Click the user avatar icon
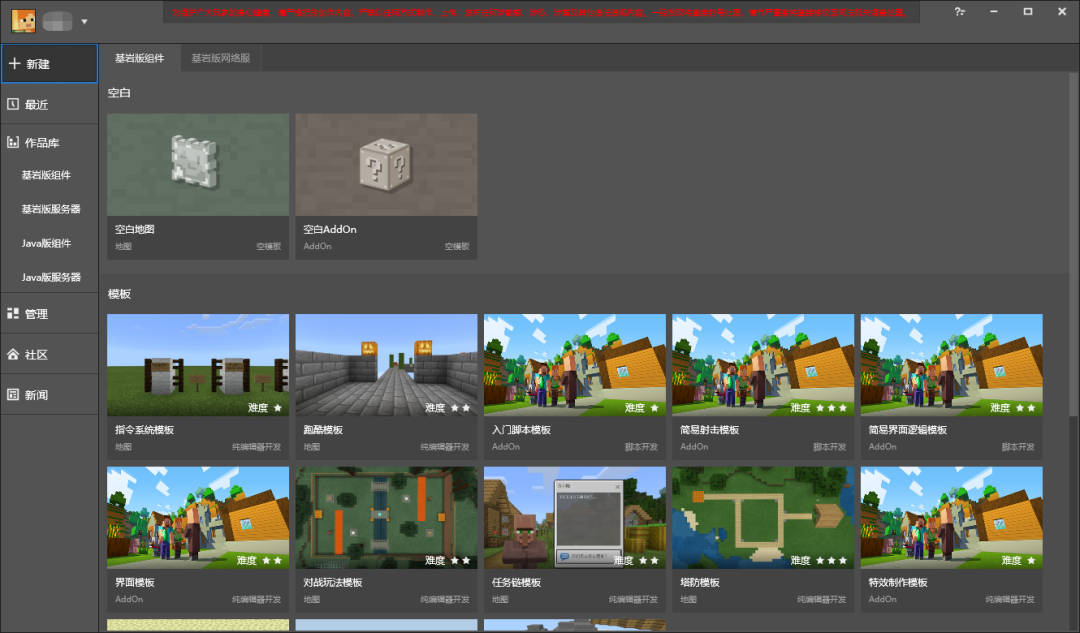This screenshot has width=1080, height=633. click(23, 21)
